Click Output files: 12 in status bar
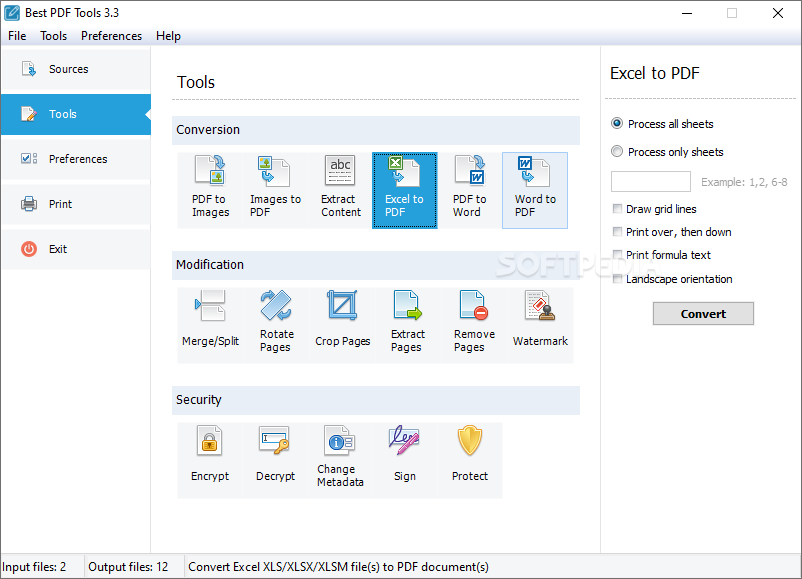This screenshot has height=579, width=802. tap(128, 567)
